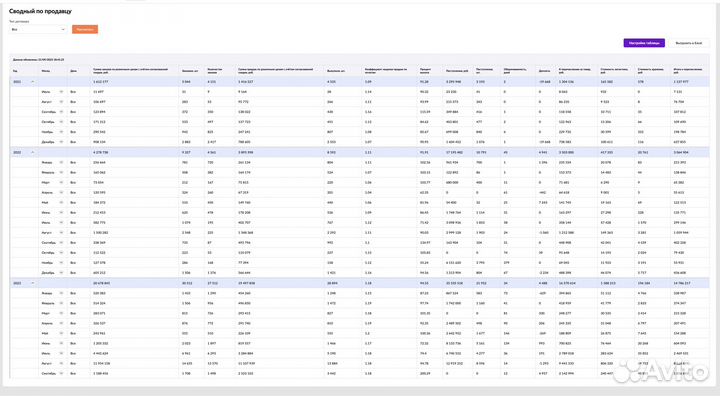Click the Выкупили, шт column header

(x=336, y=71)
